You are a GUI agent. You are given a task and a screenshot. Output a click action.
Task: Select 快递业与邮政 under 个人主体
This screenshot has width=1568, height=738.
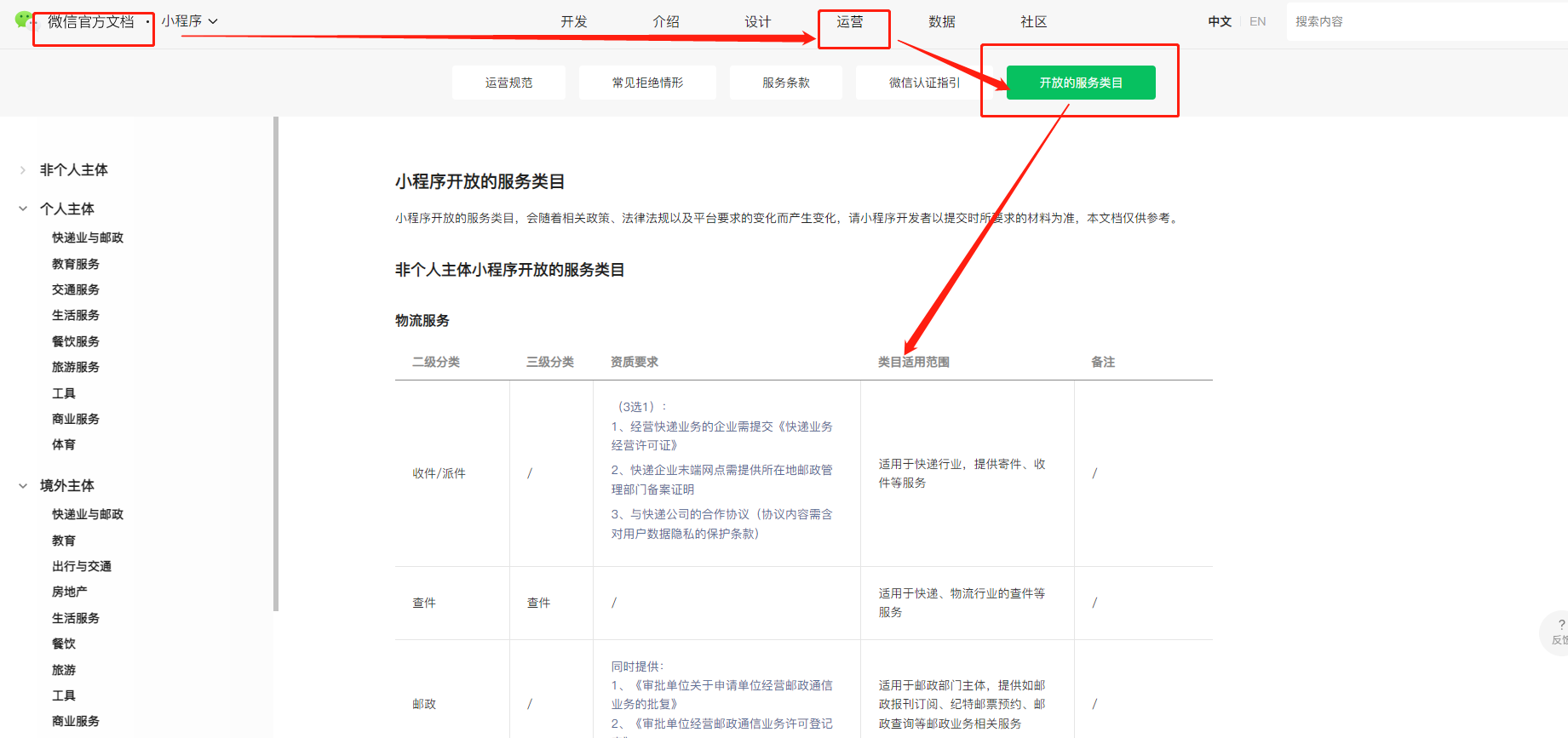88,237
